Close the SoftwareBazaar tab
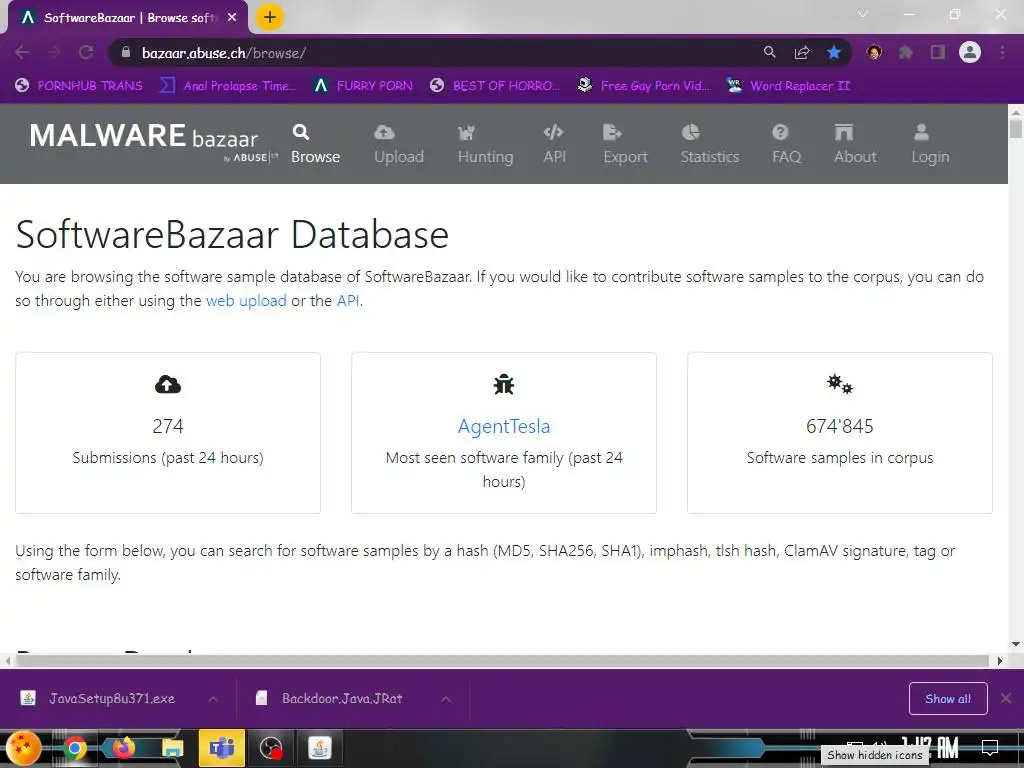 click(x=232, y=18)
